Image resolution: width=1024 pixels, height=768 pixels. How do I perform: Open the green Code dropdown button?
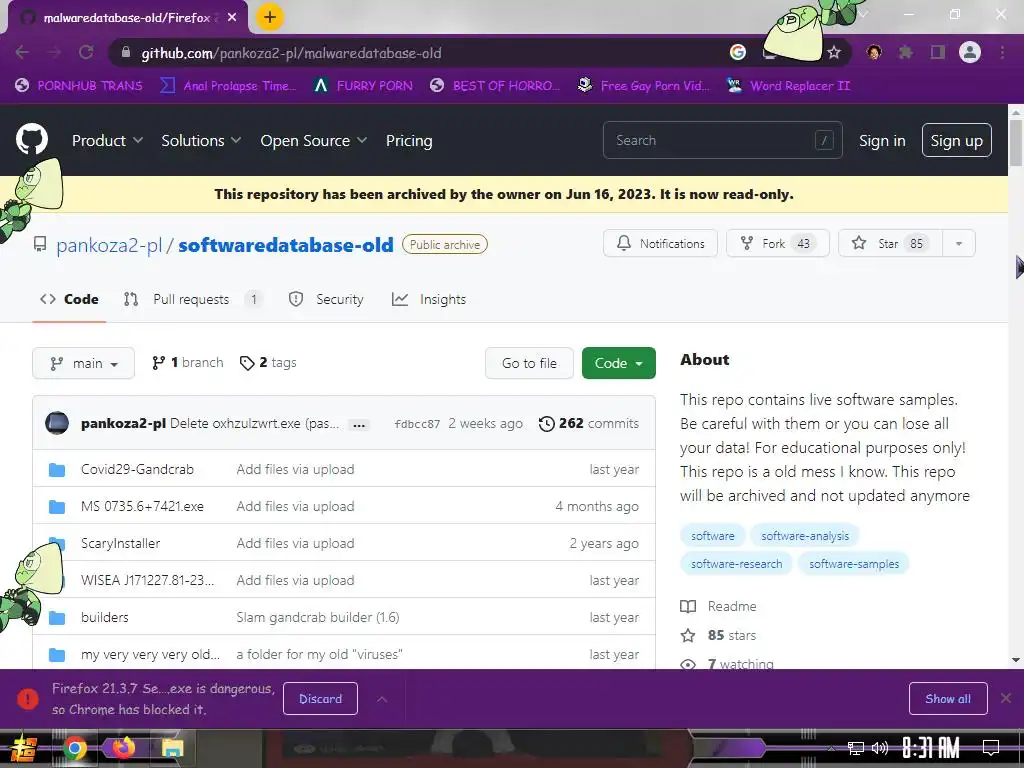(x=618, y=363)
